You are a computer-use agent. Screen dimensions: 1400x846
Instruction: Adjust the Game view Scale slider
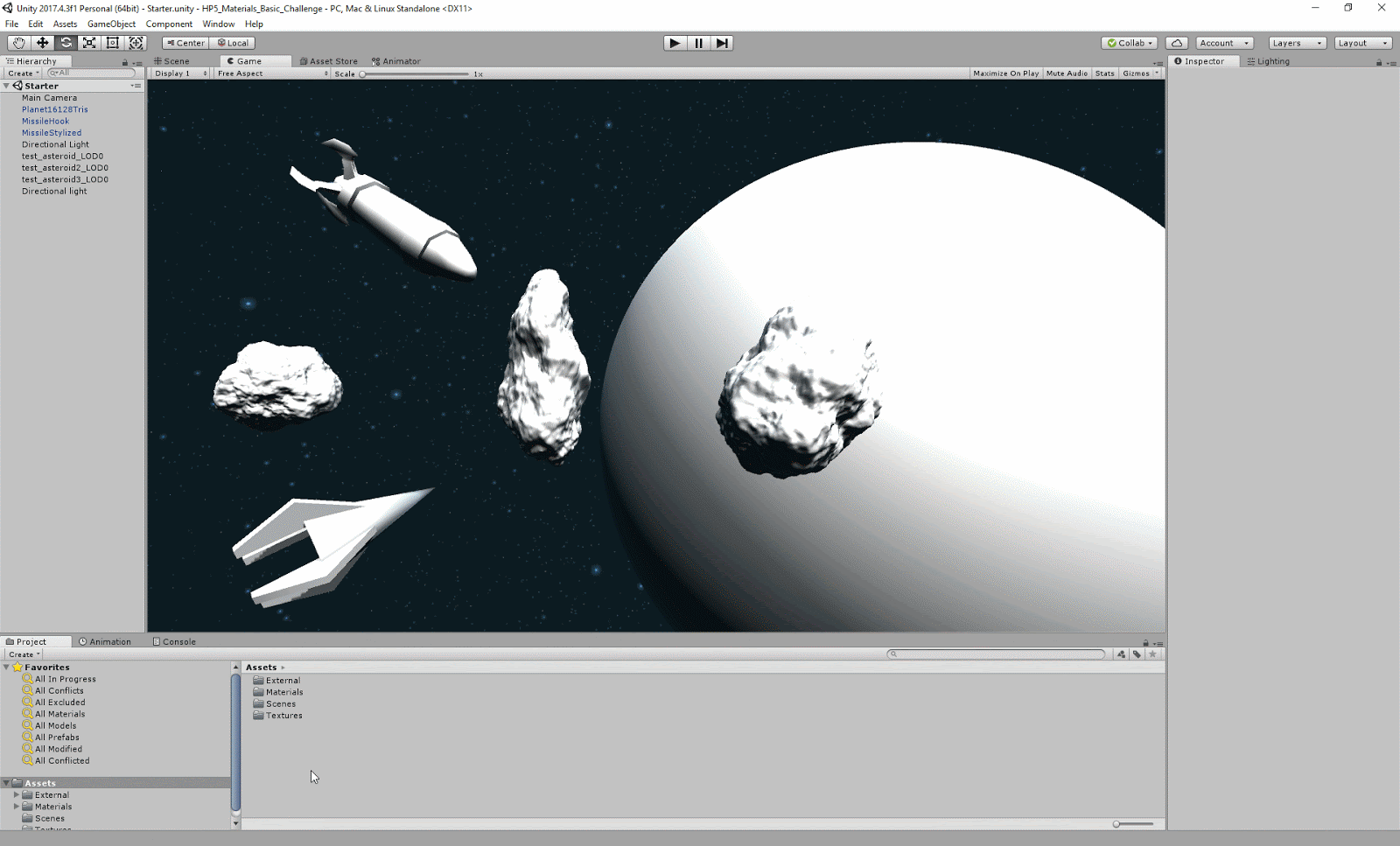tap(363, 74)
